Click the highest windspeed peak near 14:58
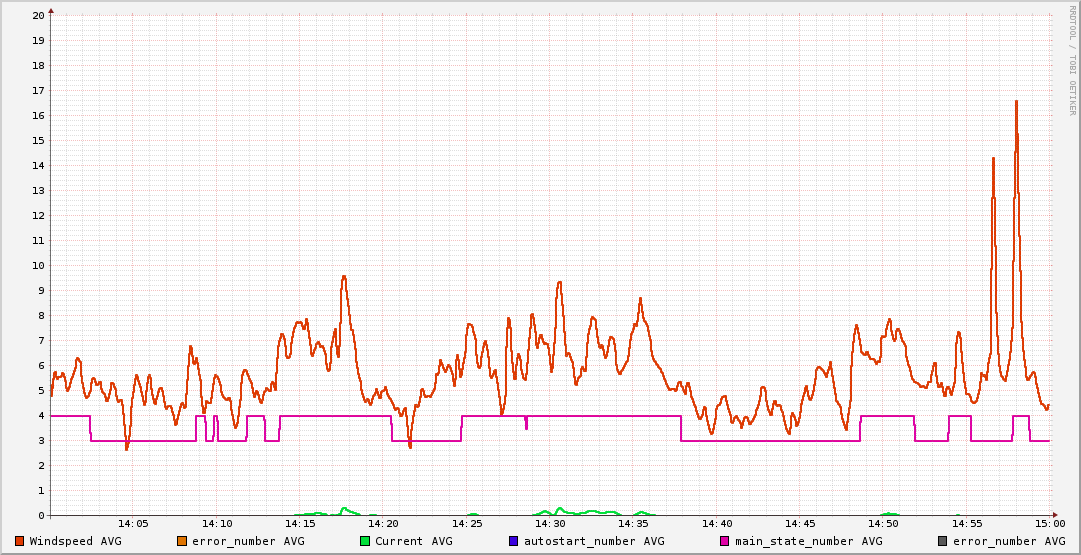 (1016, 101)
